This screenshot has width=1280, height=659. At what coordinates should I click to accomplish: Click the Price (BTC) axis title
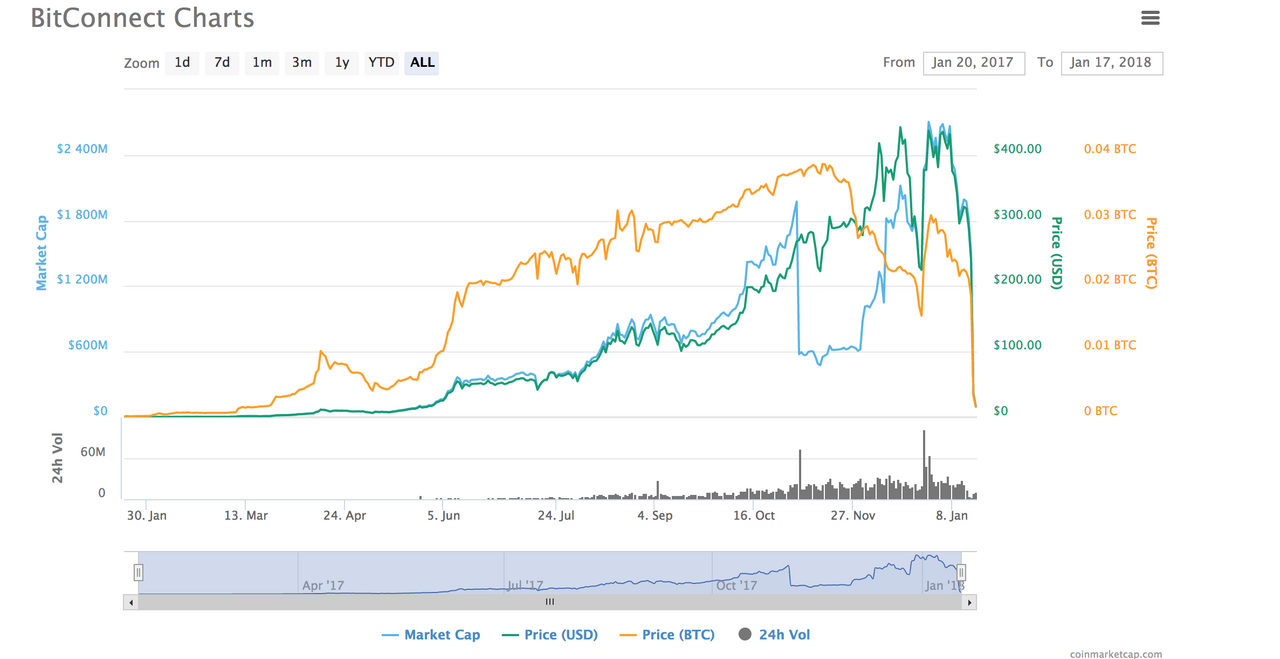(x=1151, y=253)
